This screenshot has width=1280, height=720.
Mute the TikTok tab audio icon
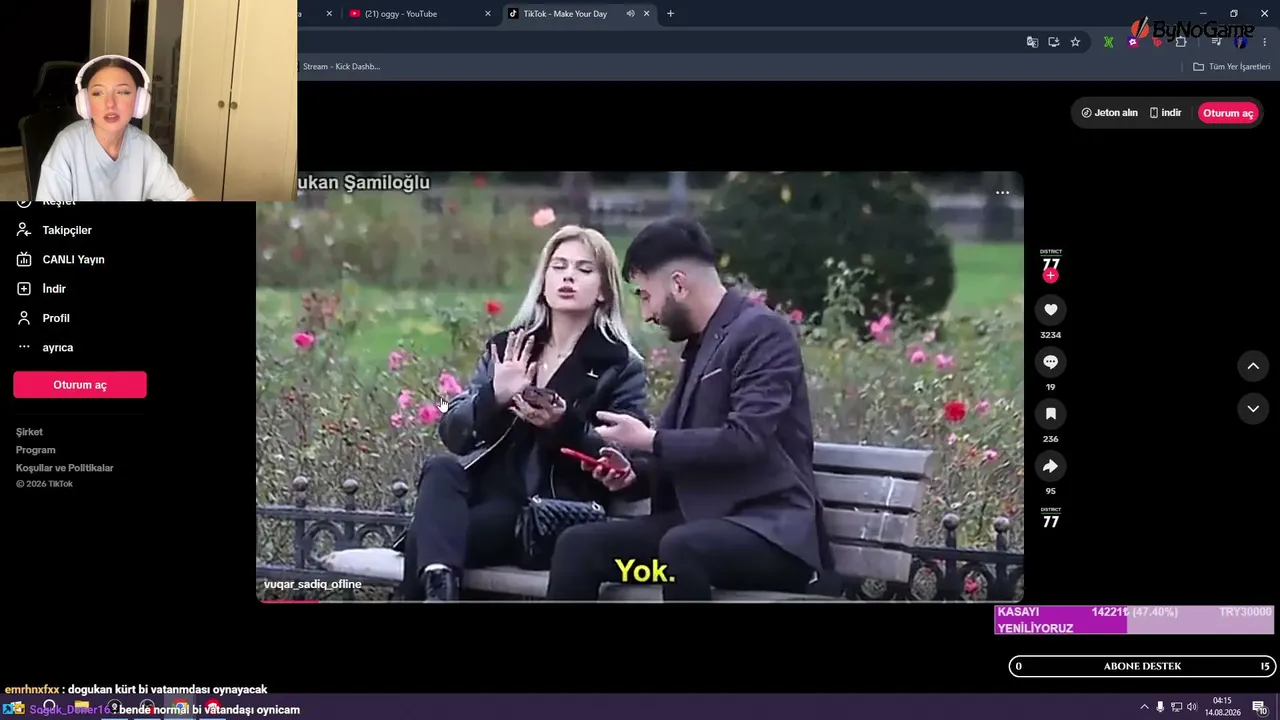coord(630,14)
